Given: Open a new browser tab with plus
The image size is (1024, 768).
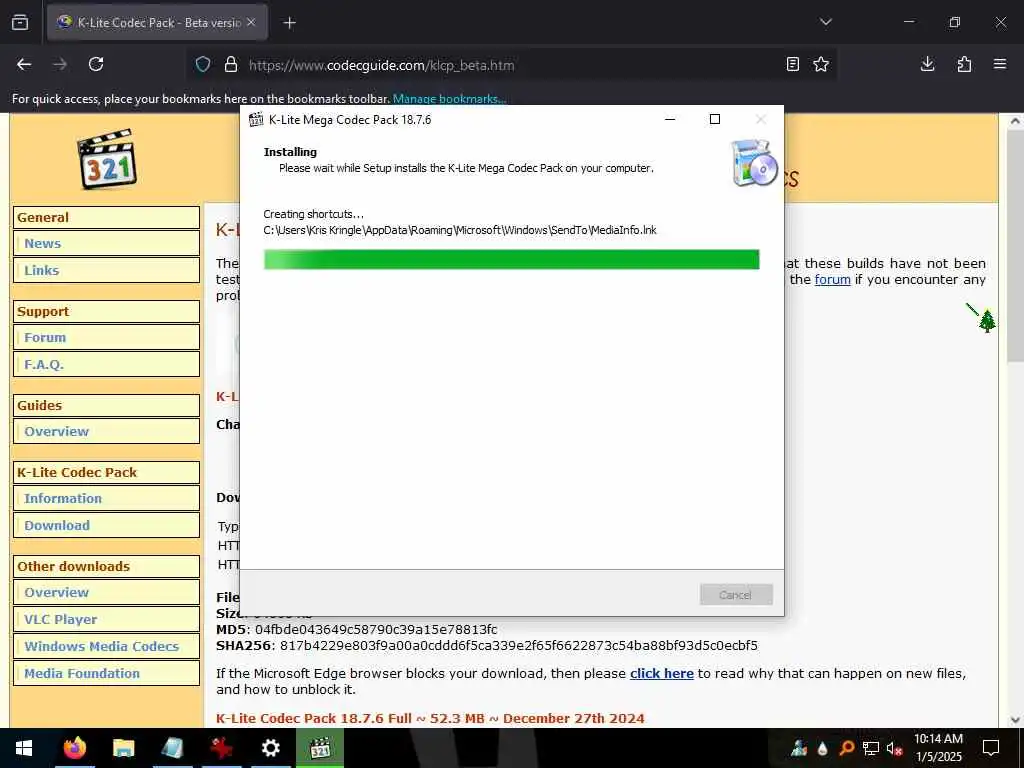Looking at the screenshot, I should (289, 23).
